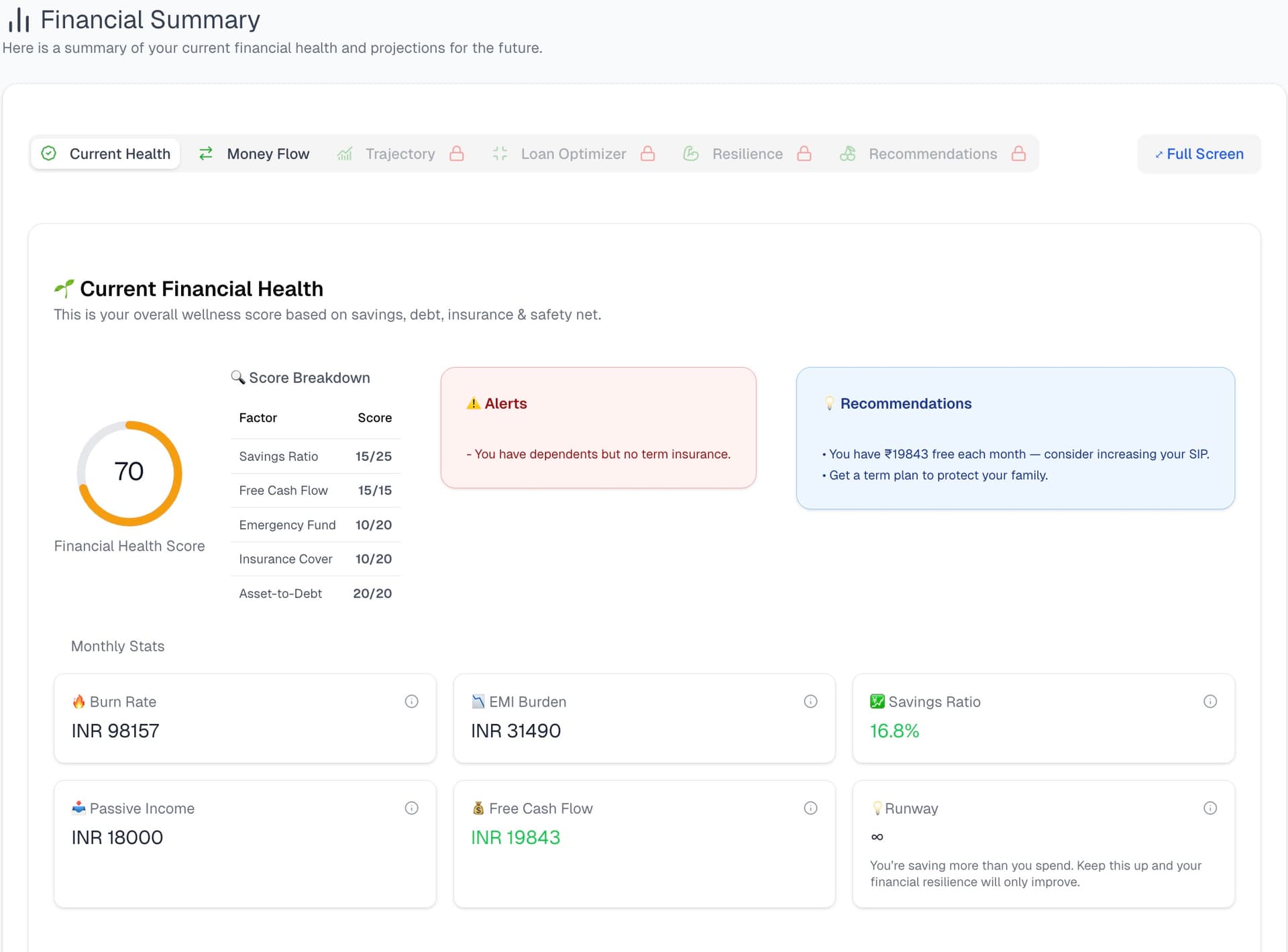This screenshot has height=952, width=1288.
Task: Click the Asset-to-Debt factor label
Action: 280,593
